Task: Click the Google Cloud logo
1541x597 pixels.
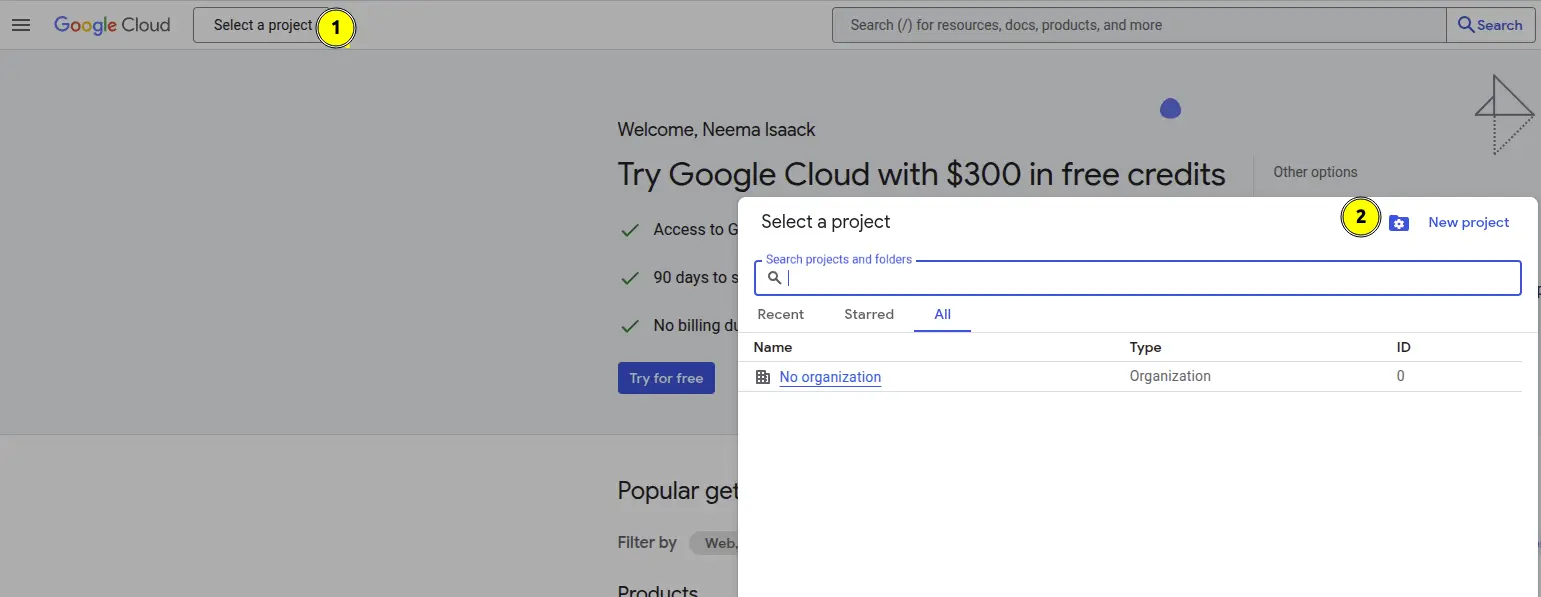Action: pyautogui.click(x=112, y=25)
